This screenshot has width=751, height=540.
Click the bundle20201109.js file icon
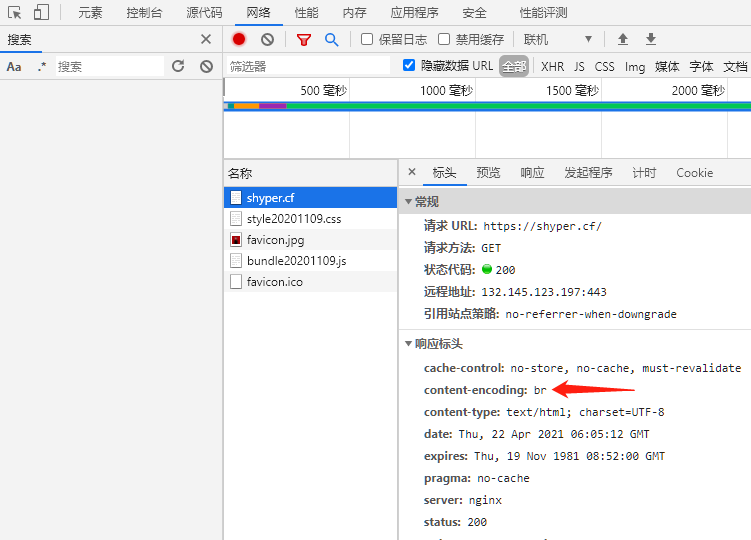[x=236, y=261]
